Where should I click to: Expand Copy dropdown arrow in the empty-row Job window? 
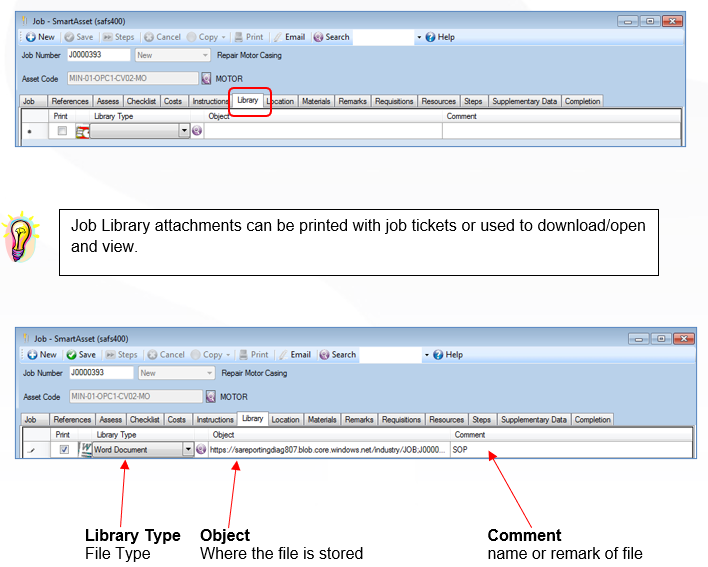pos(224,37)
